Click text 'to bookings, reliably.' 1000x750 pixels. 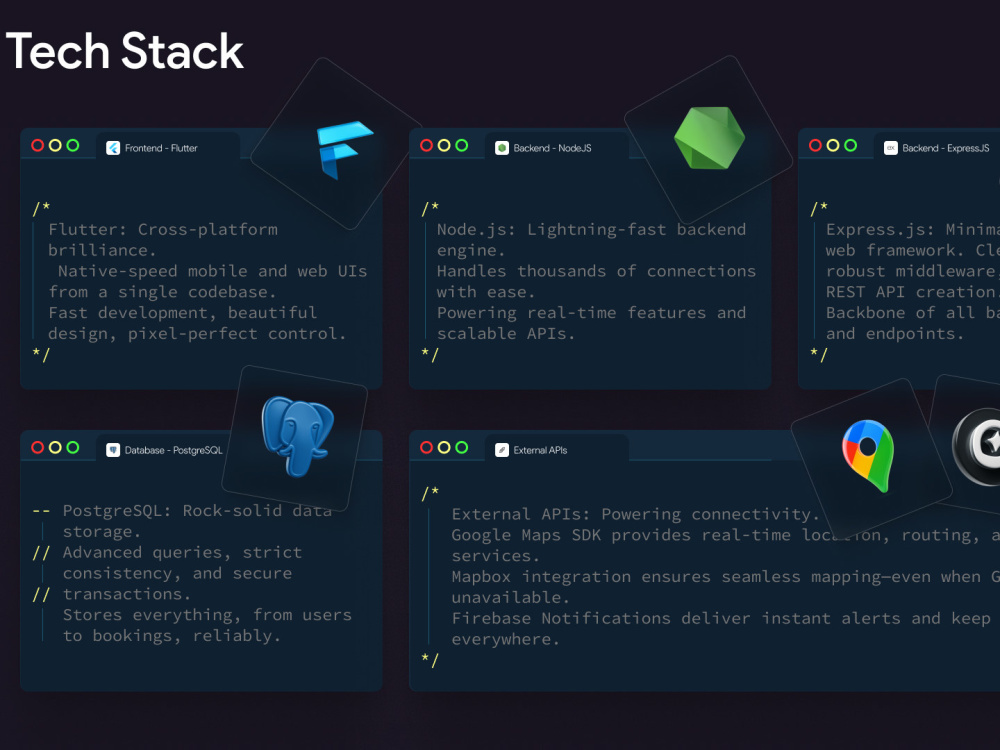pos(172,636)
